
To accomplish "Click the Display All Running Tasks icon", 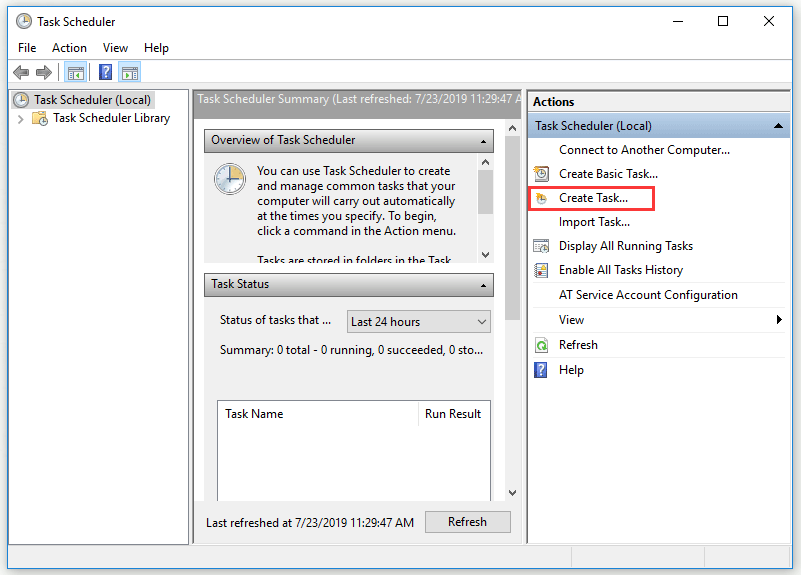I will [541, 246].
